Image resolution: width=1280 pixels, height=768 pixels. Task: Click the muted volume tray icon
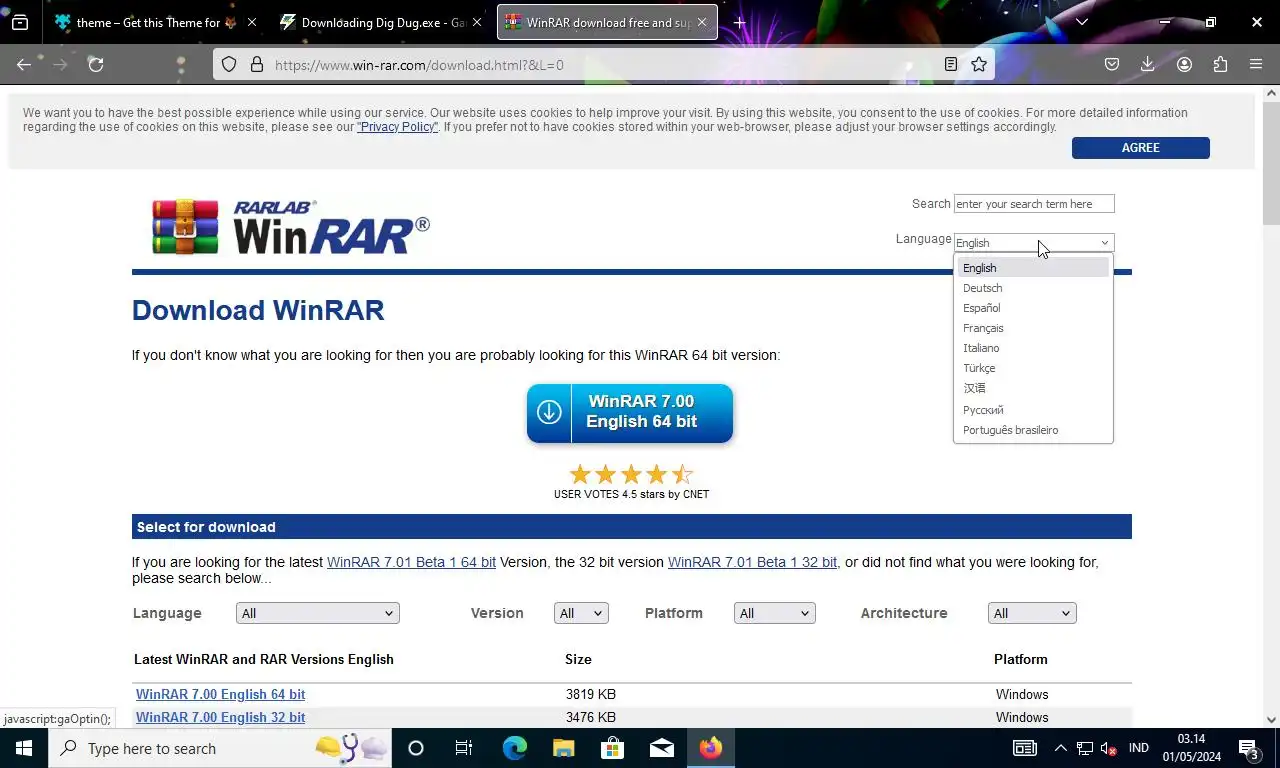[x=1109, y=748]
